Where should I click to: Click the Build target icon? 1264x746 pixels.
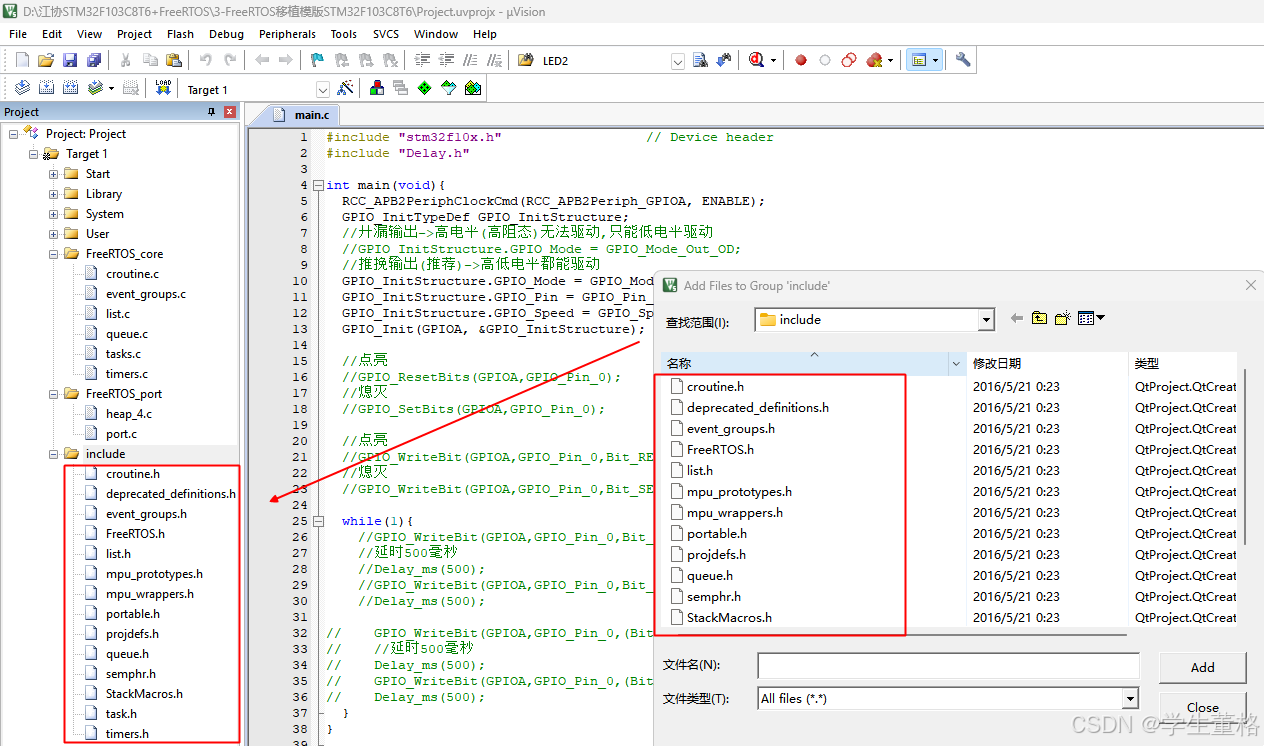pos(46,88)
